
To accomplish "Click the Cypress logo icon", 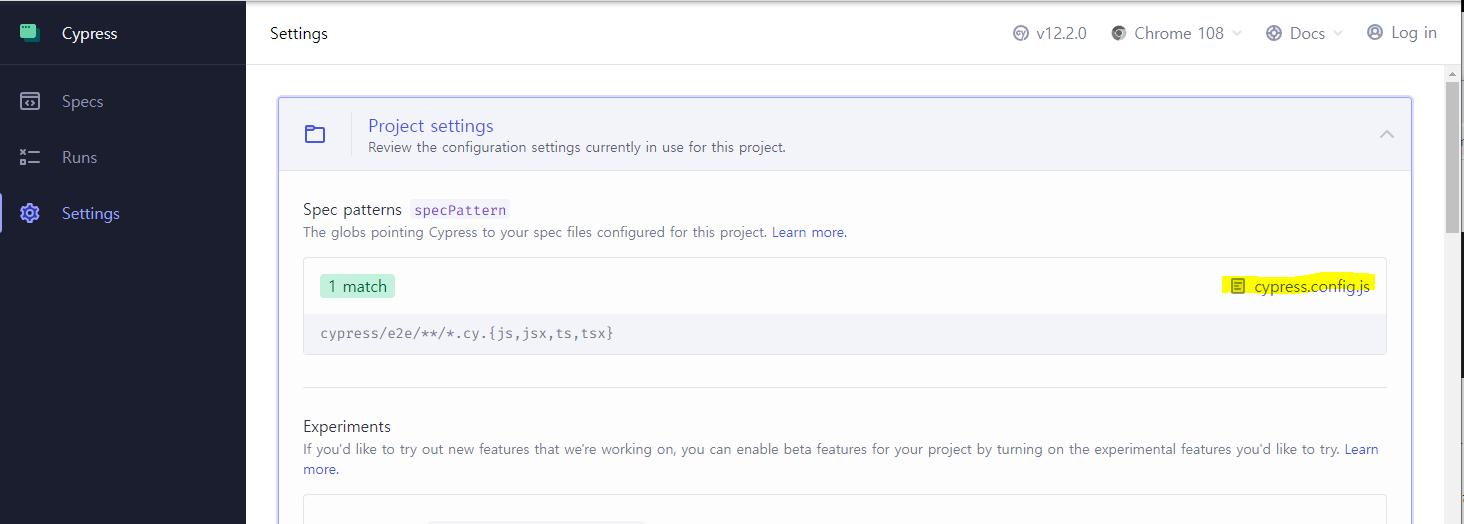I will point(30,33).
